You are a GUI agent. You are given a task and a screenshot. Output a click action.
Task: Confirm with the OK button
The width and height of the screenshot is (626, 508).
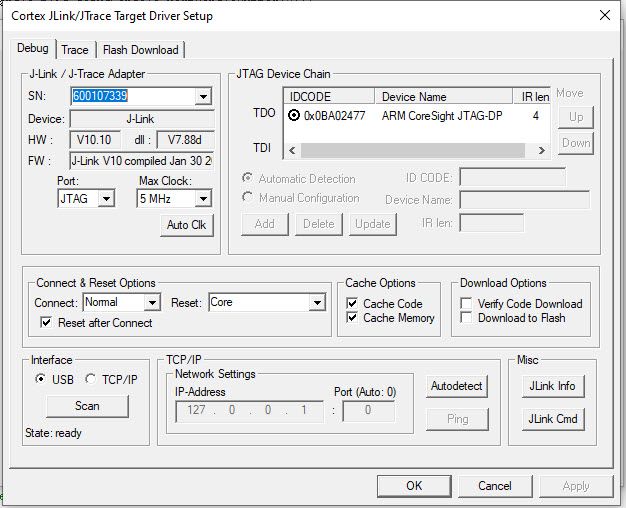tap(414, 486)
